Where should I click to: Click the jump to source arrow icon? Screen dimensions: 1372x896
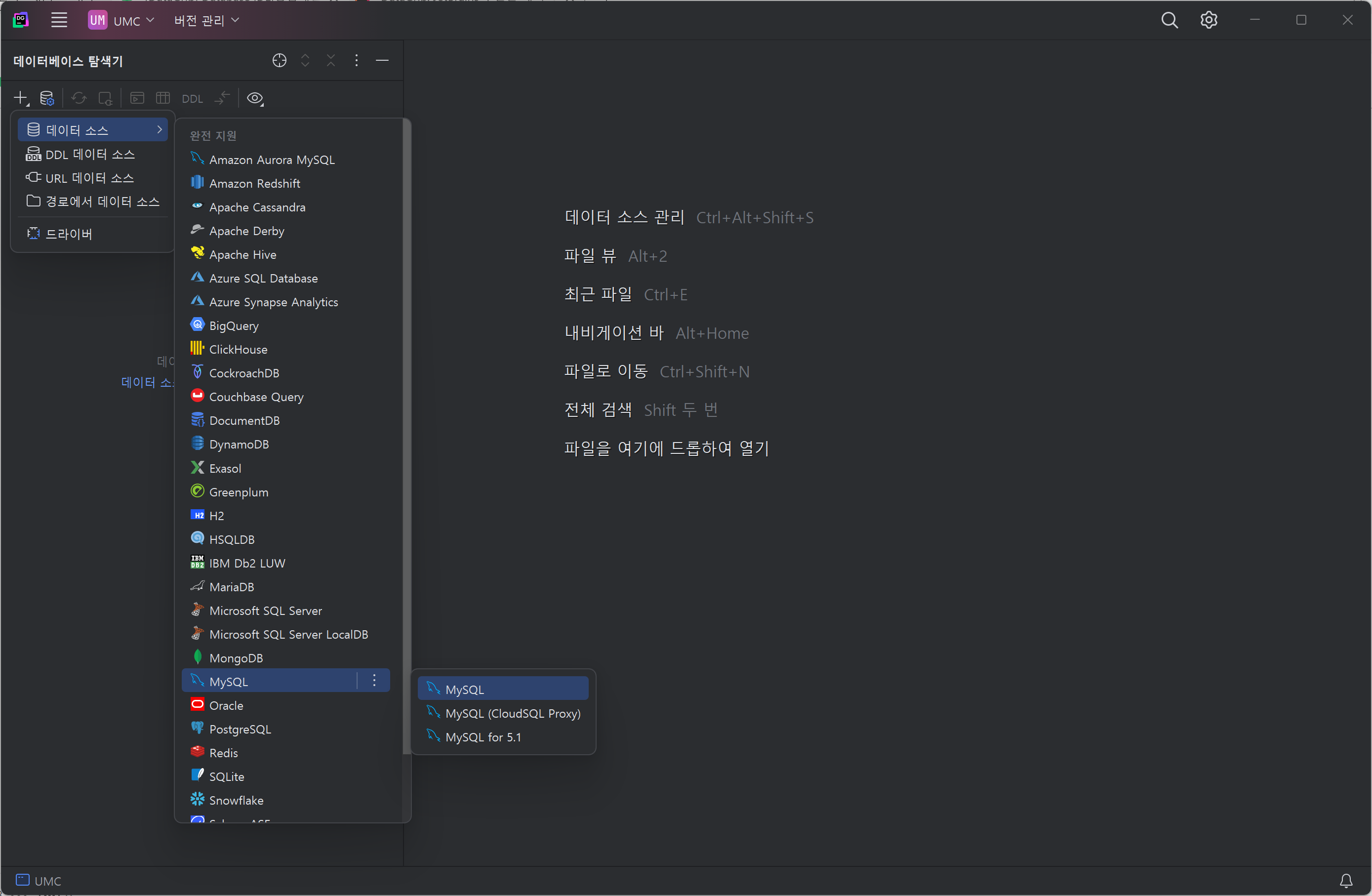click(x=222, y=98)
